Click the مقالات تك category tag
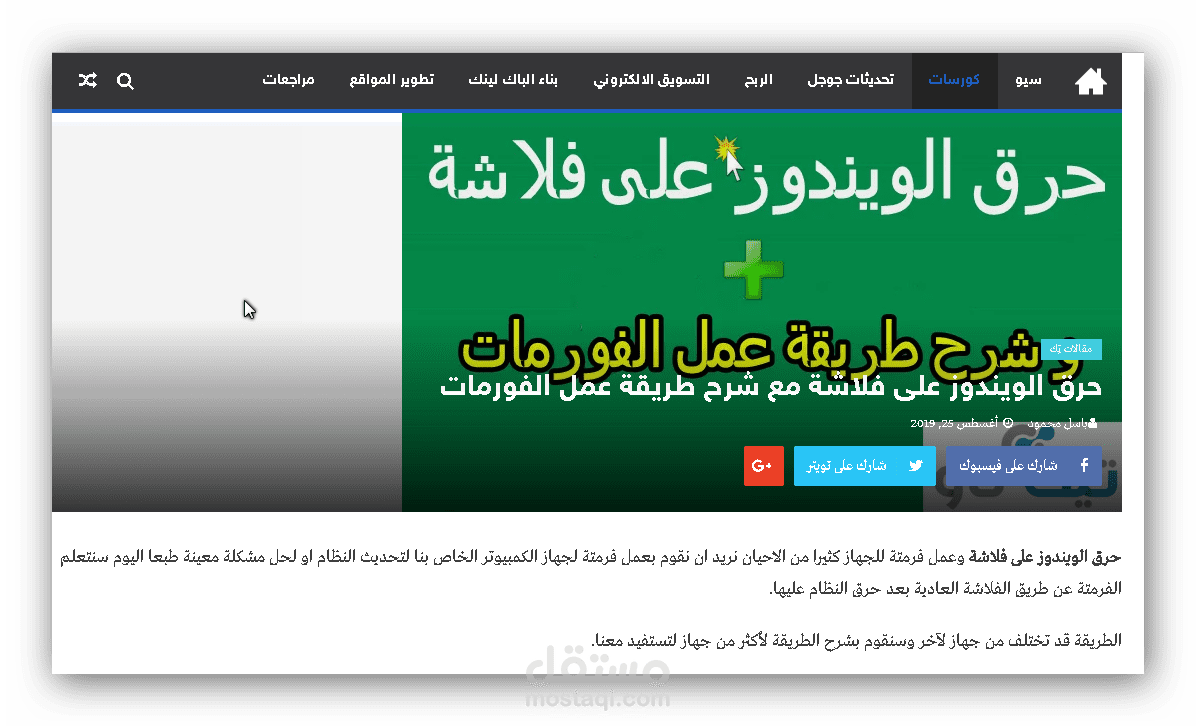Screen dimensions: 1196x726 pyautogui.click(x=1071, y=349)
